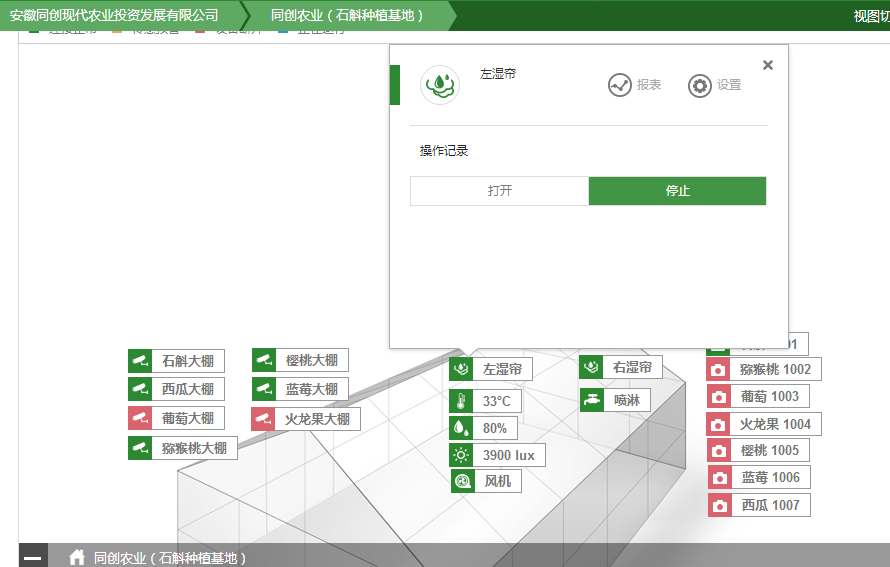This screenshot has width=890, height=567.
Task: Click the red 葡萄大棚 camera icon
Action: point(140,419)
